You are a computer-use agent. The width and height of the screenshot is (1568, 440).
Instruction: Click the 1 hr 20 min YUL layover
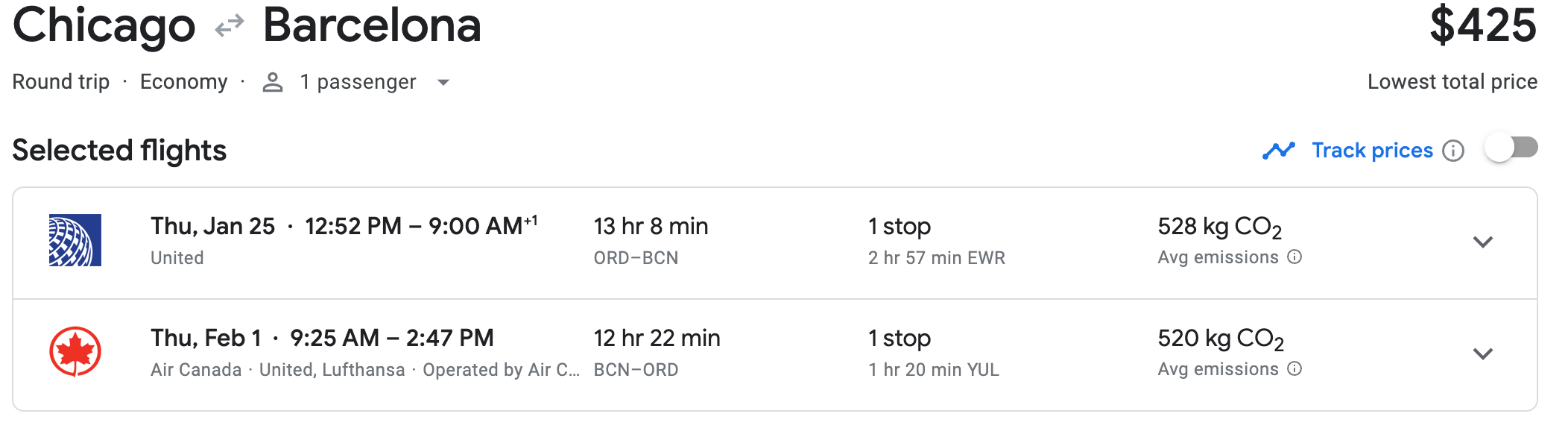coord(933,370)
